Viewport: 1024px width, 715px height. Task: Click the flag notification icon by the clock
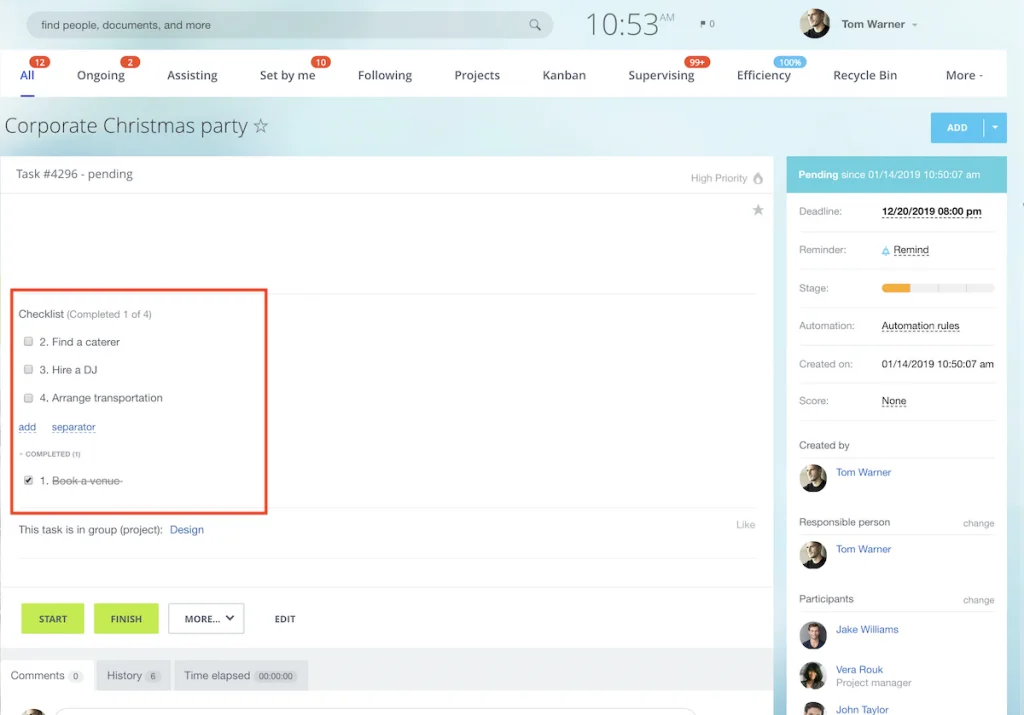(x=704, y=24)
